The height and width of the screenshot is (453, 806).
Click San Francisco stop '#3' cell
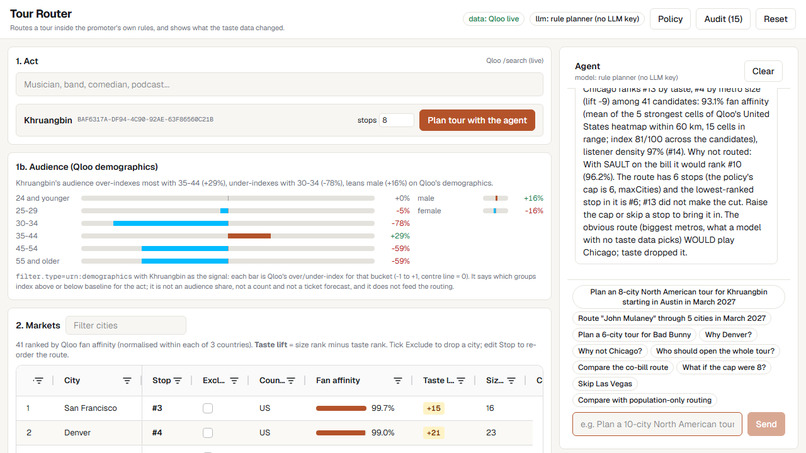coord(157,408)
